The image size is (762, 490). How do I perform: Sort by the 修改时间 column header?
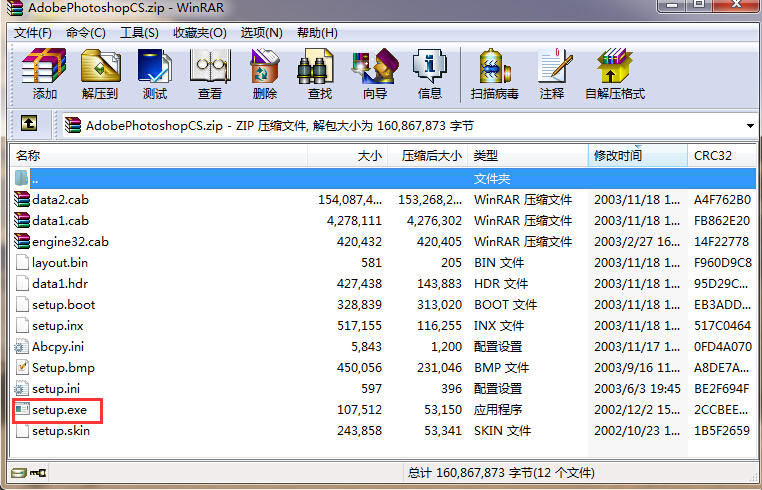click(638, 156)
